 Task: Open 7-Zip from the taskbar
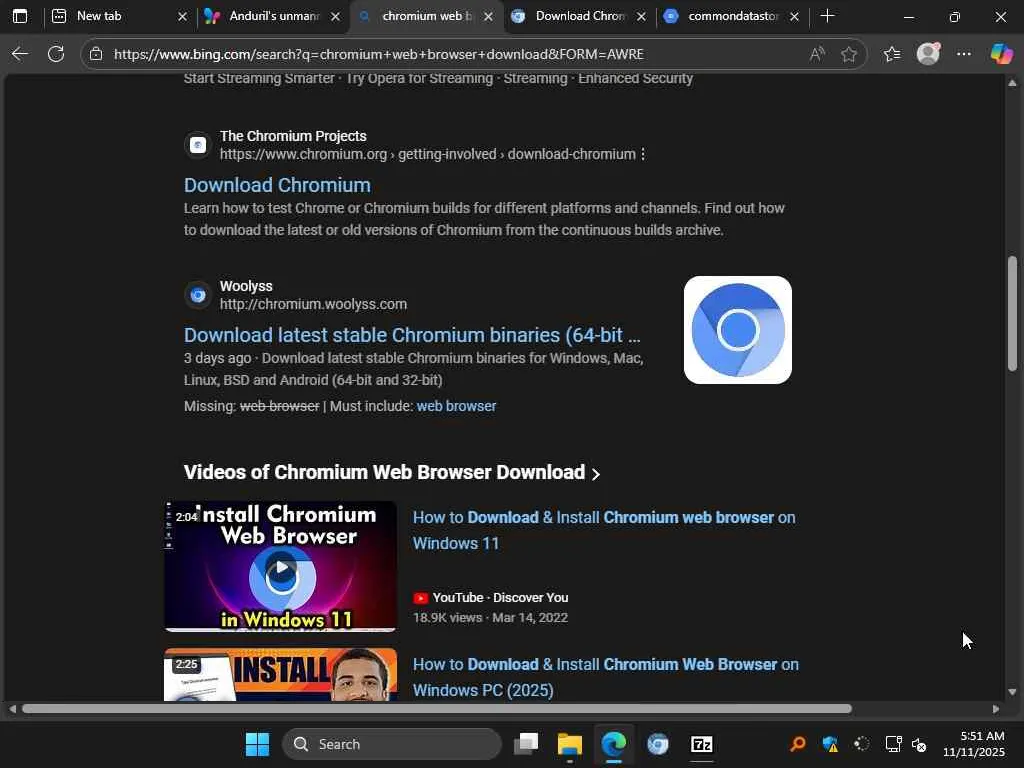(701, 744)
